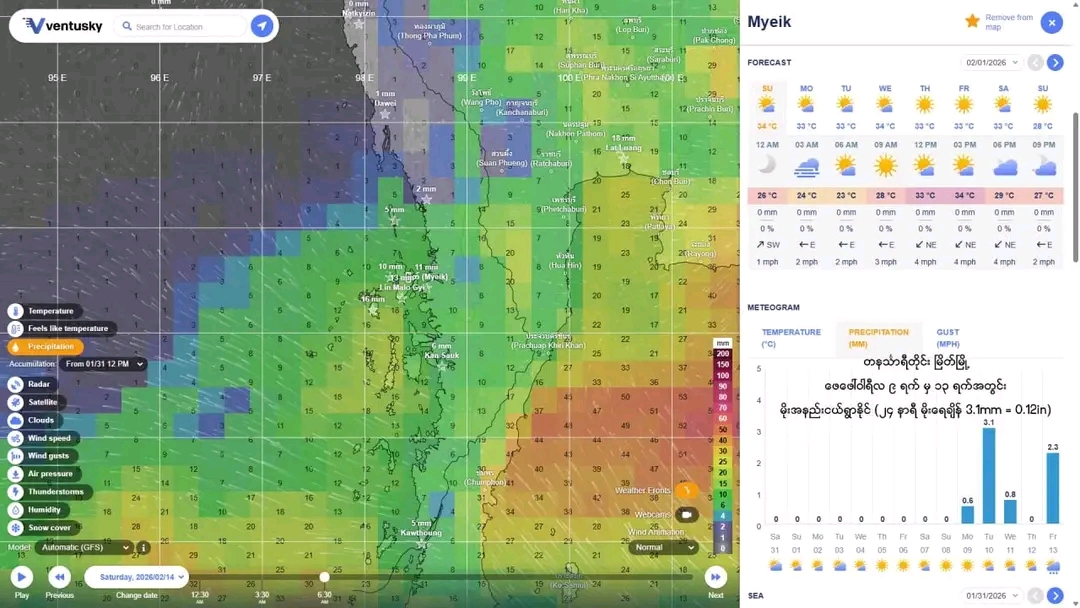Click the 12 PM hourly forecast column
Viewport: 1080px width, 608px height.
pos(925,203)
